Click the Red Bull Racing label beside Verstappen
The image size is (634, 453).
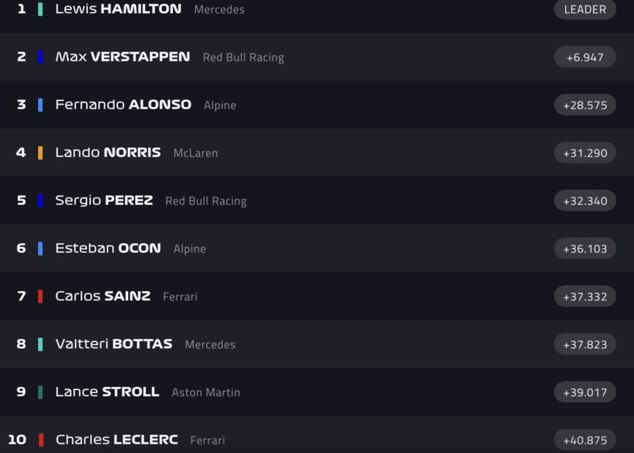coord(243,58)
